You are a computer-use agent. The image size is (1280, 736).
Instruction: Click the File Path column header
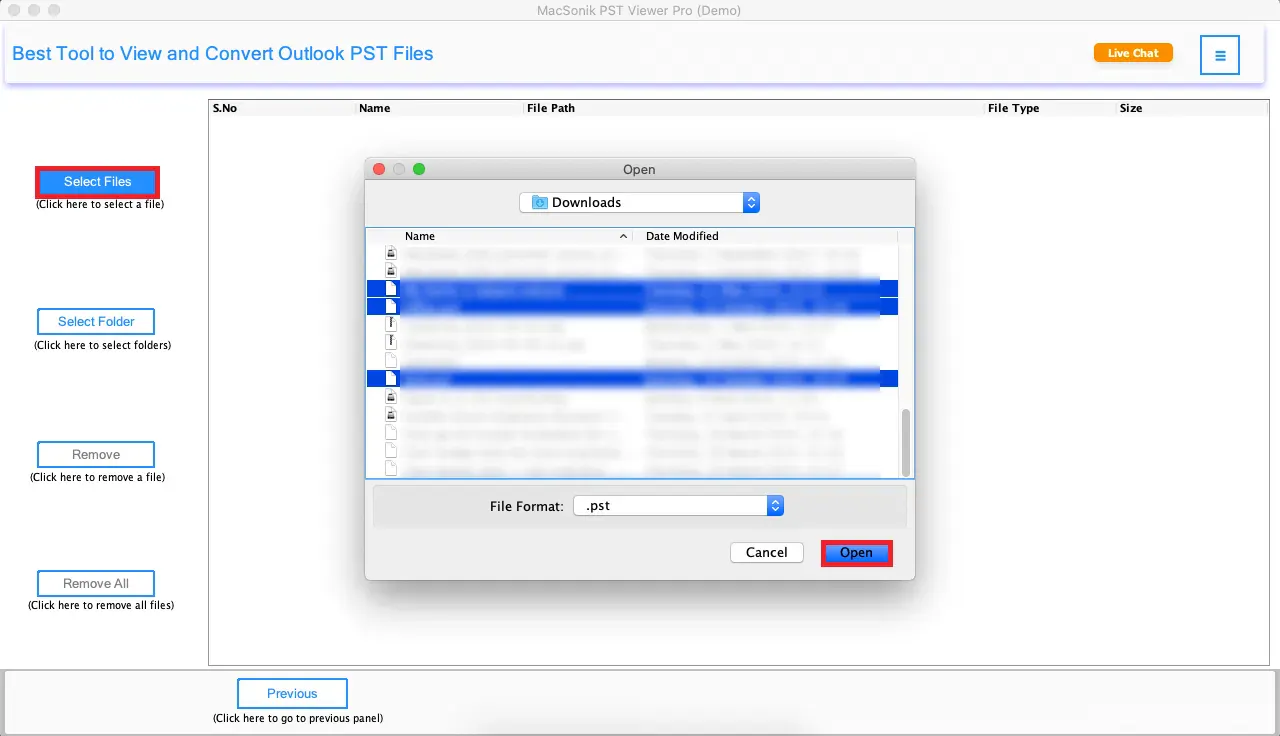755,108
